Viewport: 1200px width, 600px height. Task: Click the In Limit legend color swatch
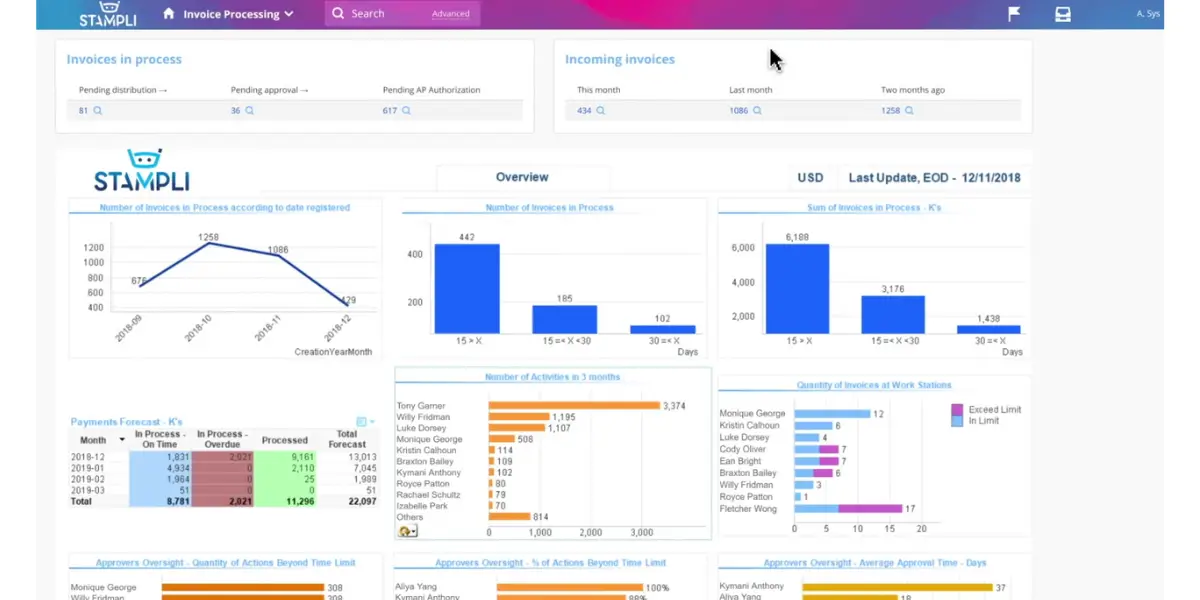pos(957,421)
